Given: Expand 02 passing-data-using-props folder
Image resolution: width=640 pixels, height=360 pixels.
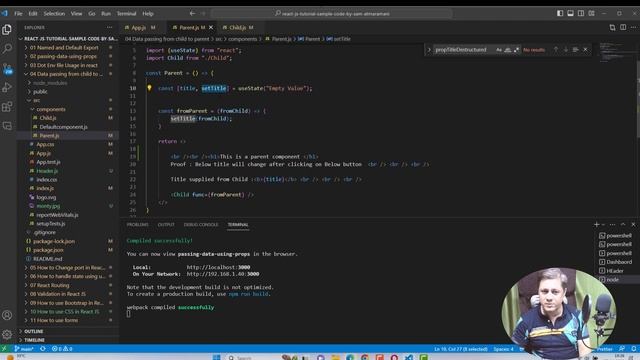Looking at the screenshot, I should tap(63, 56).
